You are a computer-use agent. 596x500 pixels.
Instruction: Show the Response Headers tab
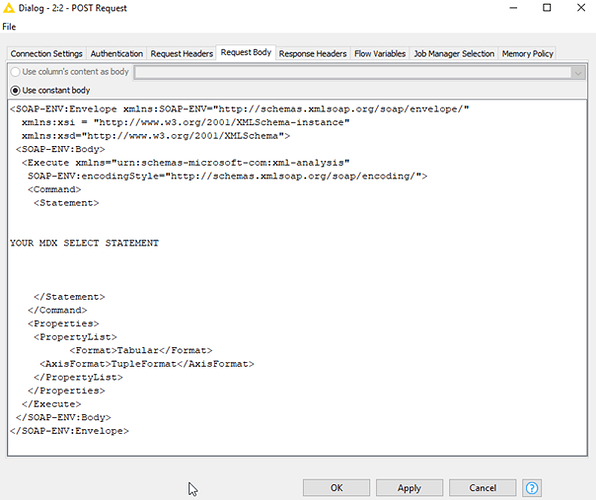tap(313, 54)
